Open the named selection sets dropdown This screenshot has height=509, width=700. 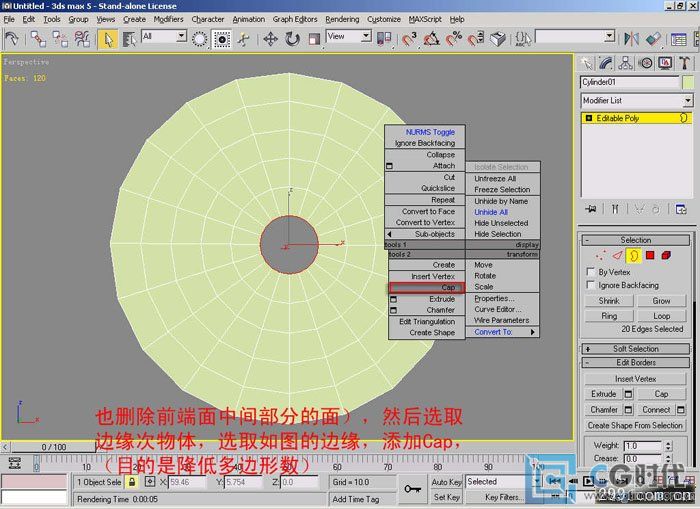click(x=609, y=36)
